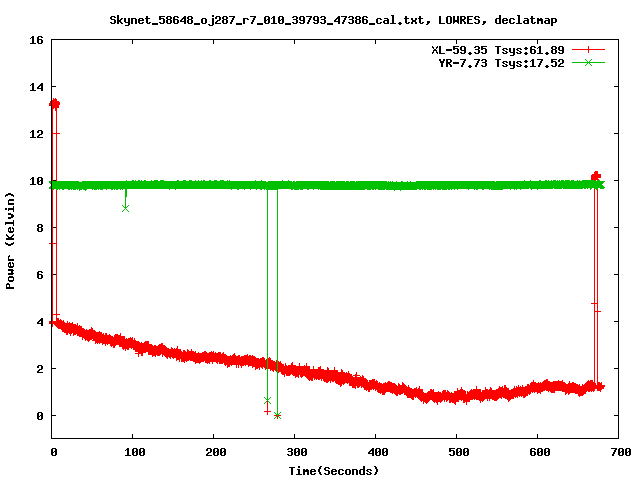Click x-axis tick label 600
640x480 pixels.
pos(540,452)
